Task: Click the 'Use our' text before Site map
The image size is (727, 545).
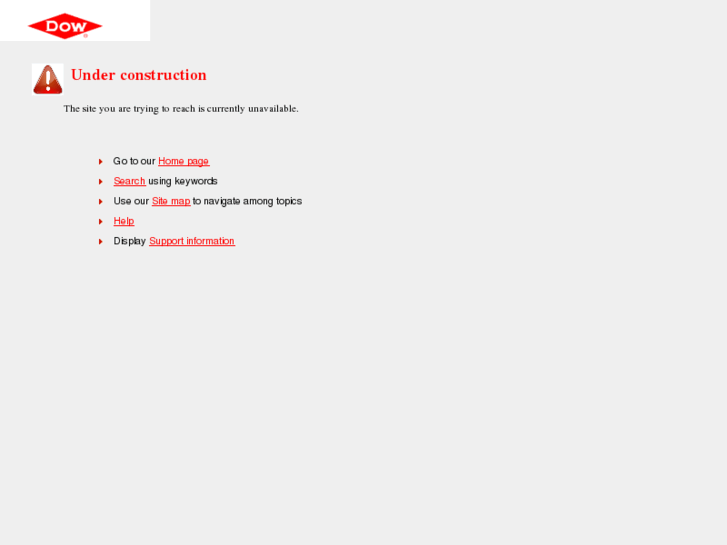Action: 131,201
